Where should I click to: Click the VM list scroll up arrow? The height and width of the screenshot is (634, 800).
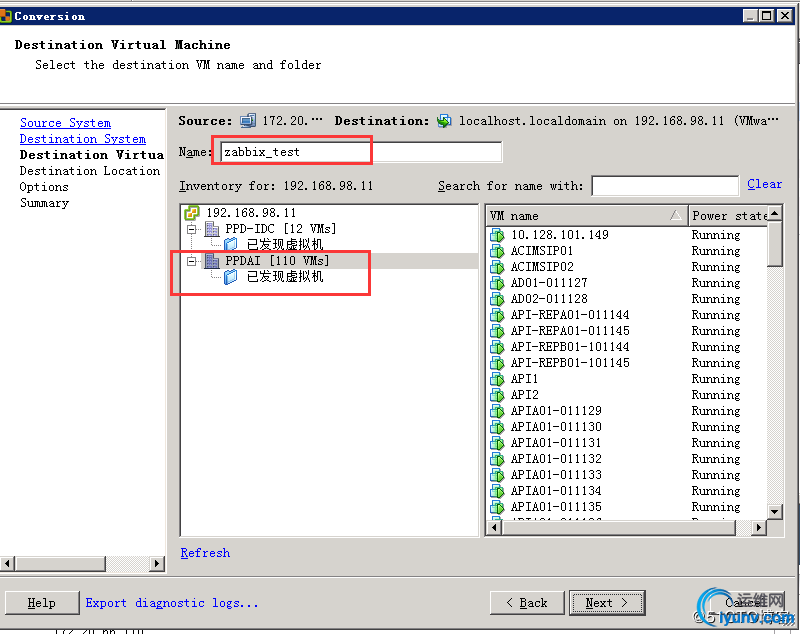(x=775, y=213)
